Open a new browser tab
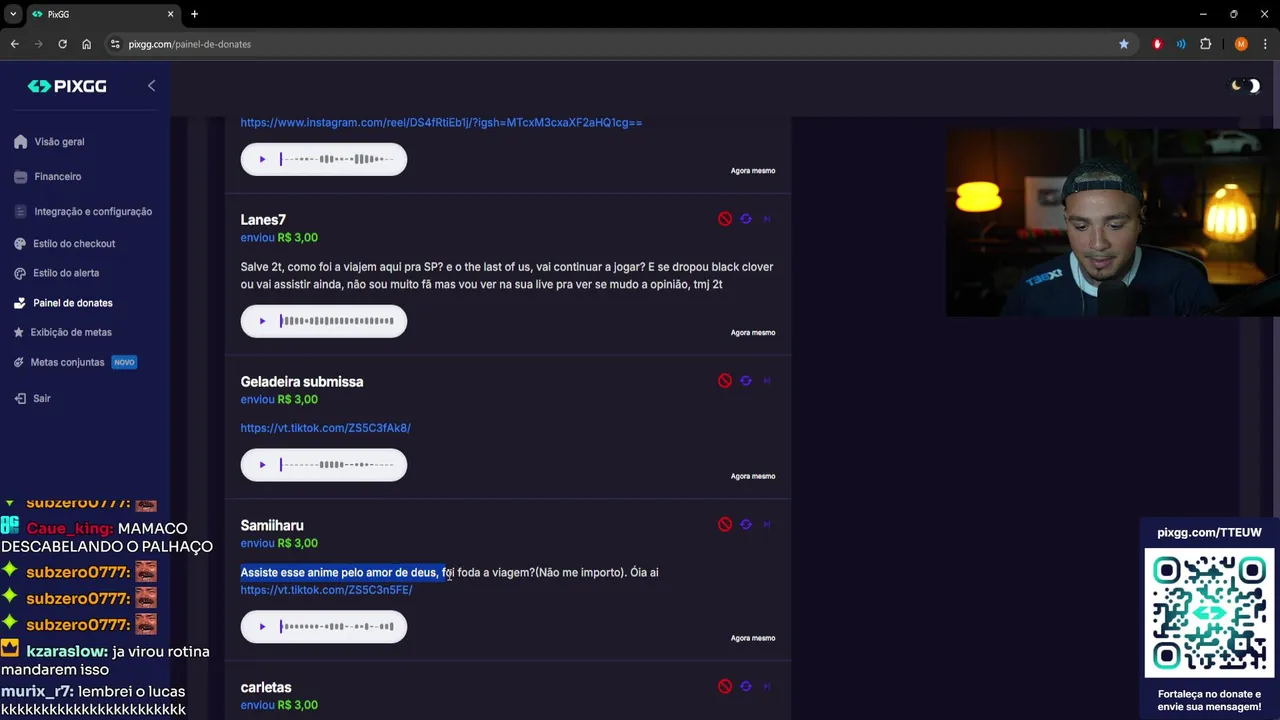 [x=194, y=14]
